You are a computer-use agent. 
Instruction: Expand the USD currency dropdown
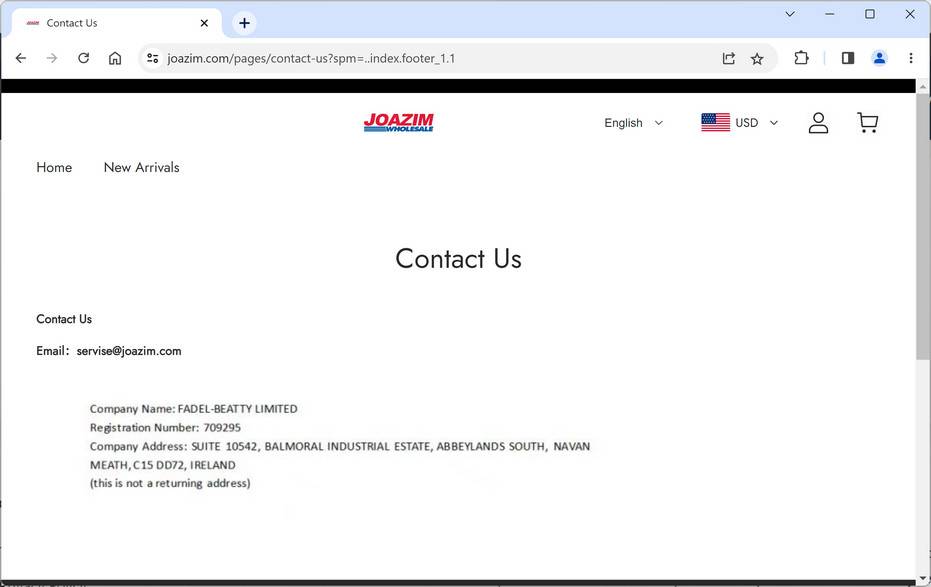pyautogui.click(x=756, y=123)
